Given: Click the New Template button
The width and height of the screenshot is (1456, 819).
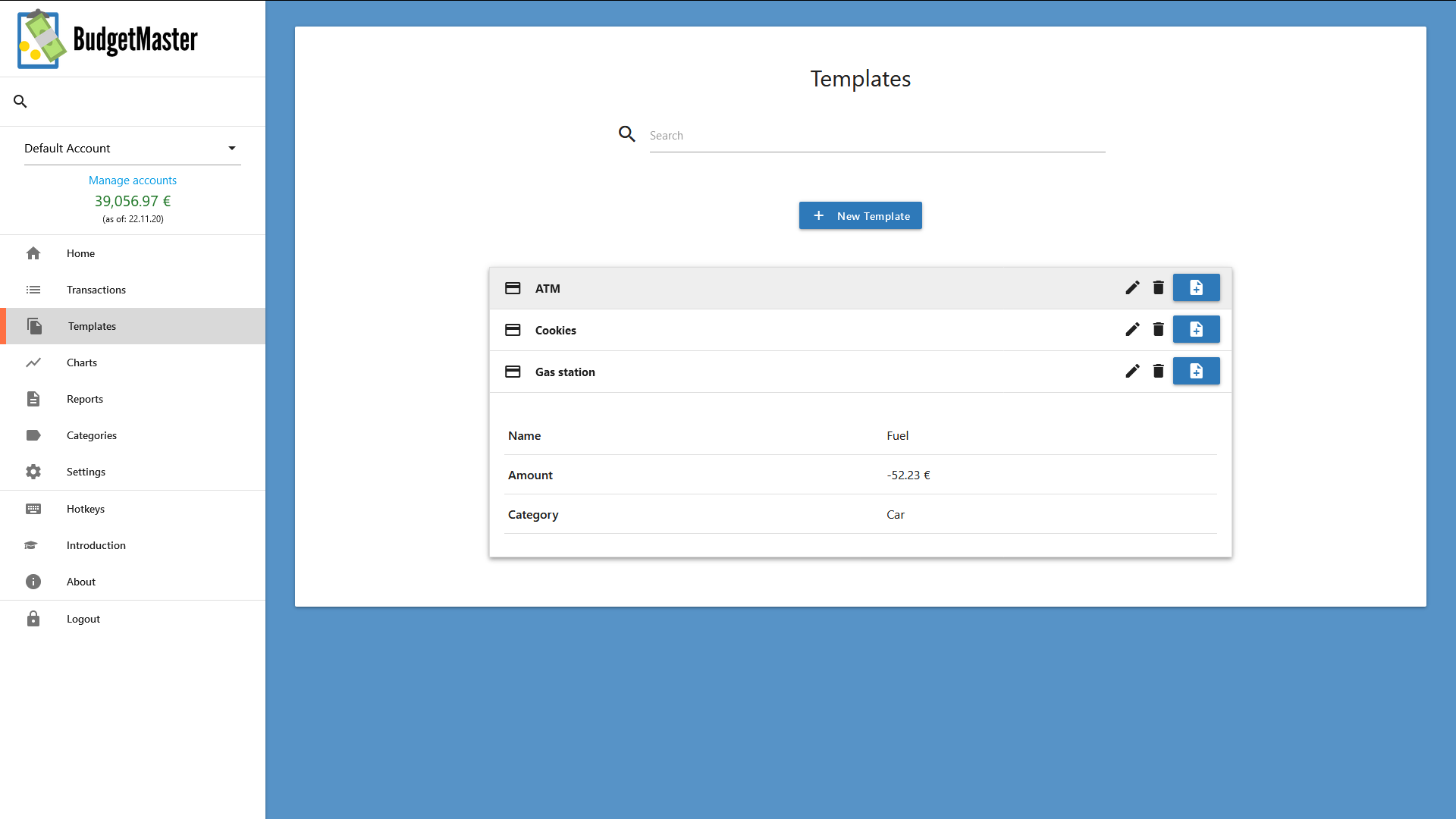Looking at the screenshot, I should [860, 215].
